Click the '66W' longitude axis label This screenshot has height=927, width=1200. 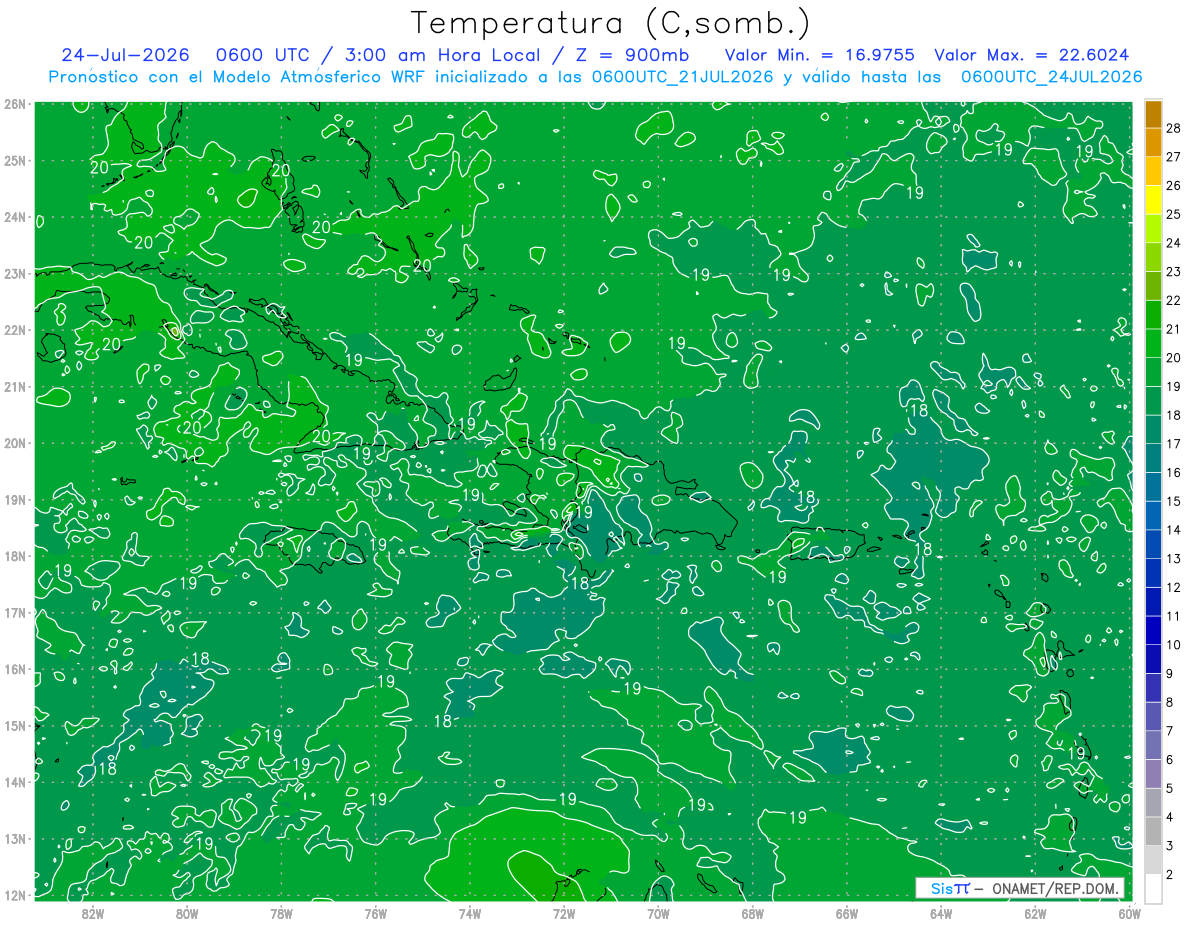847,913
